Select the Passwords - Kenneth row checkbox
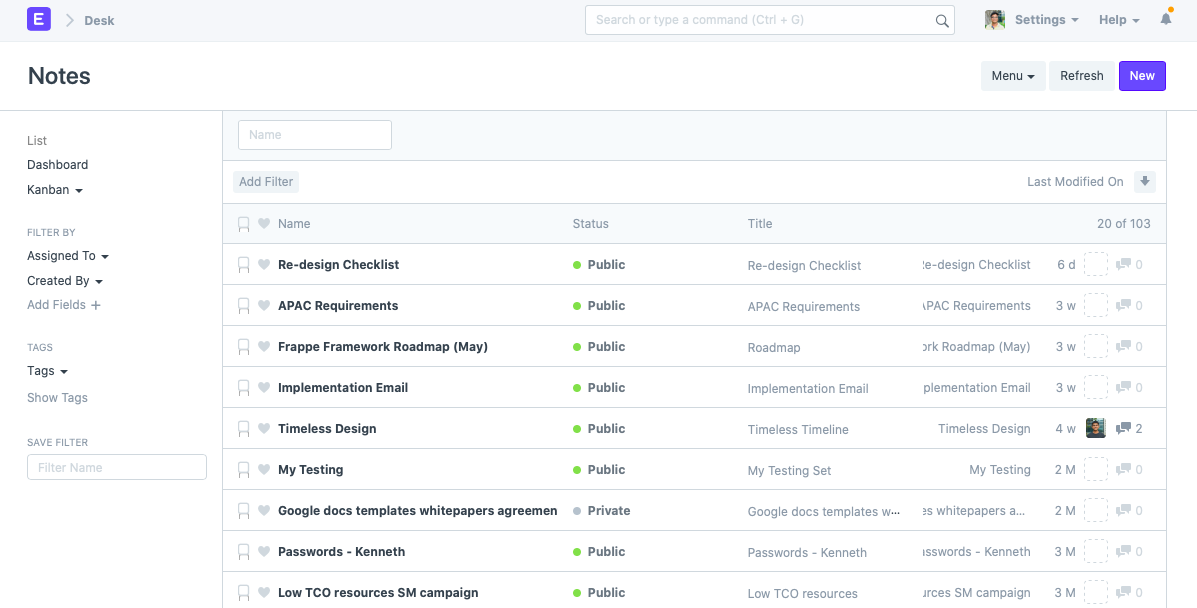This screenshot has width=1197, height=608. [x=244, y=552]
